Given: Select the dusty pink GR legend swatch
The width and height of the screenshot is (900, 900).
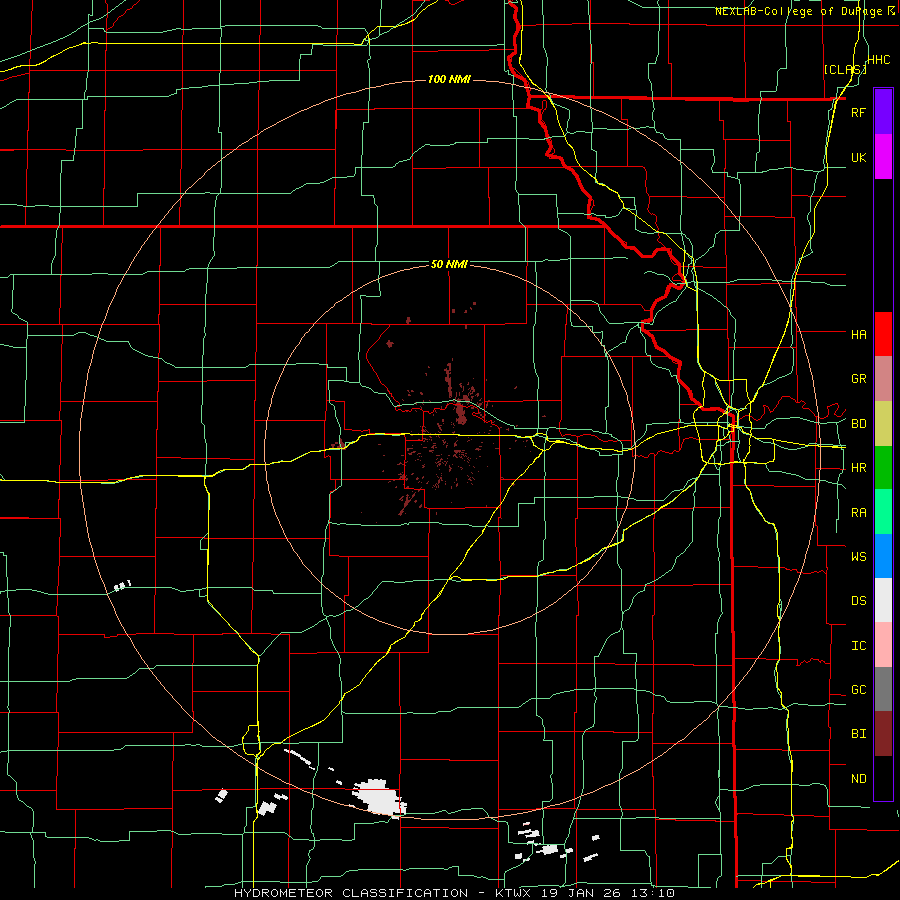Looking at the screenshot, I should tap(883, 379).
